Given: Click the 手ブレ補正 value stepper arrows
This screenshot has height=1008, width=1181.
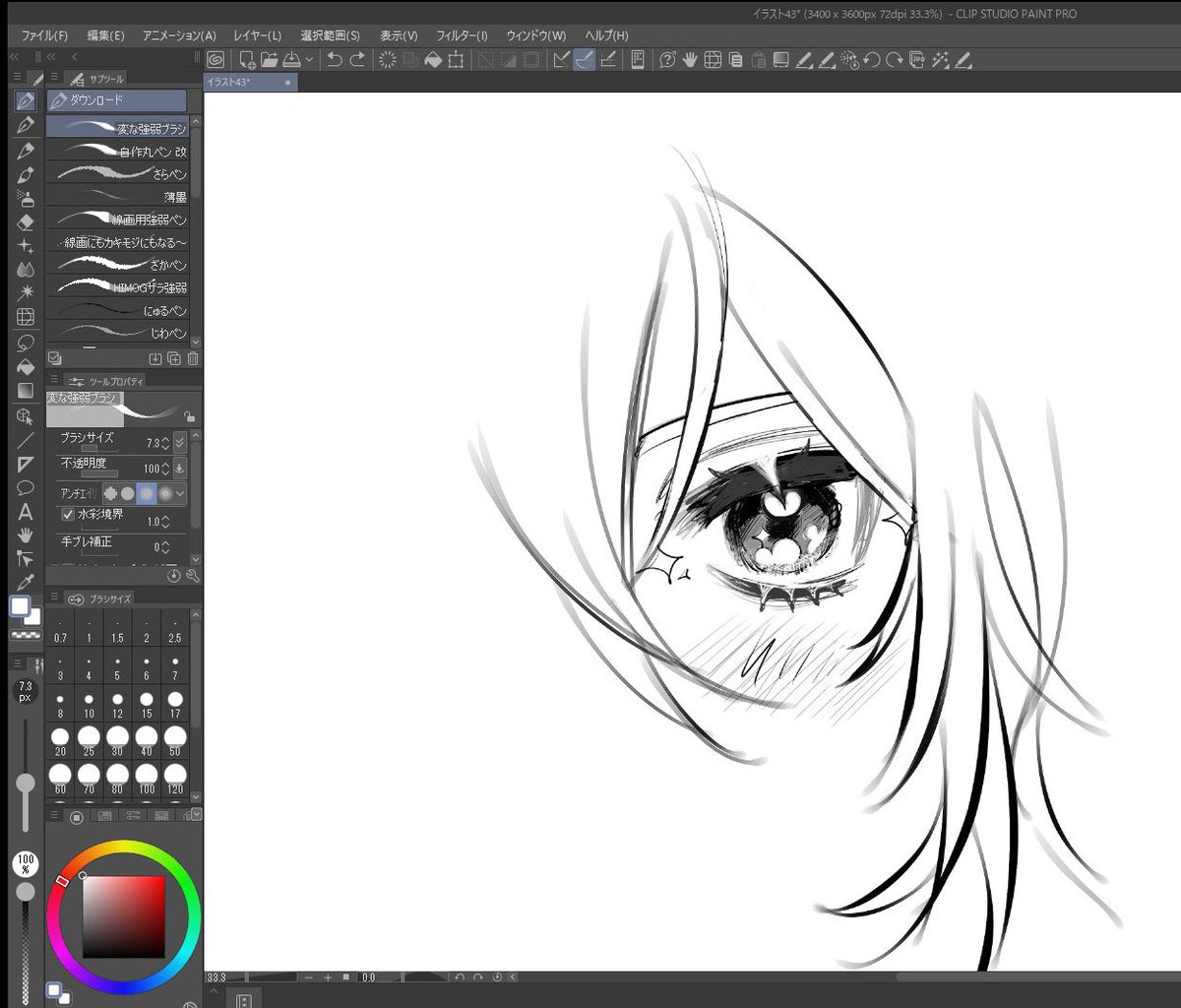Looking at the screenshot, I should (x=164, y=546).
